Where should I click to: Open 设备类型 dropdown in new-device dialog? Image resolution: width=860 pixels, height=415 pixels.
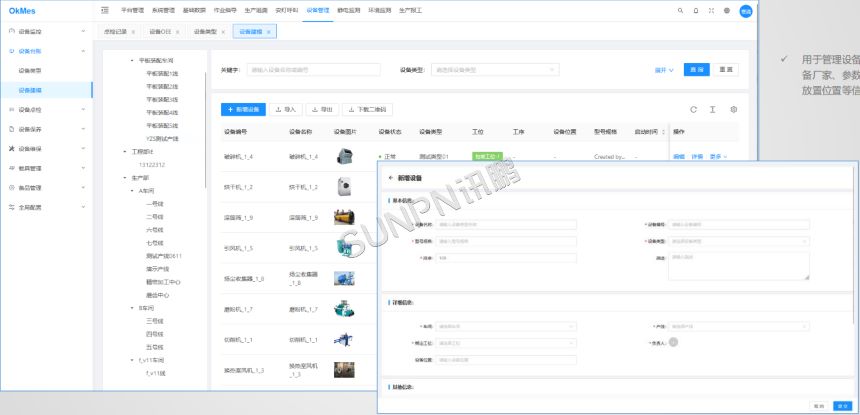tap(739, 241)
